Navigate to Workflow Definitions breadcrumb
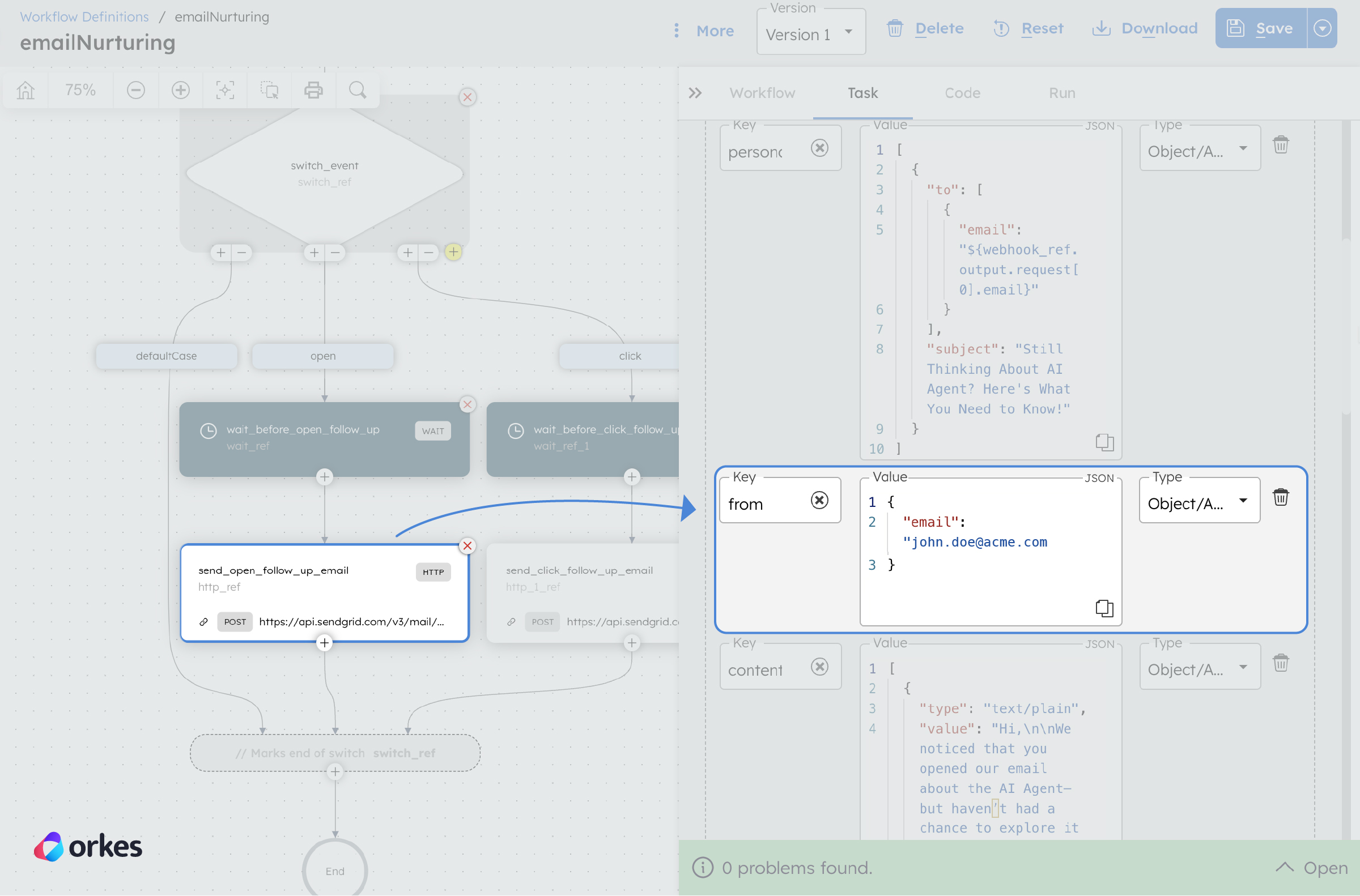The image size is (1360, 896). click(83, 16)
